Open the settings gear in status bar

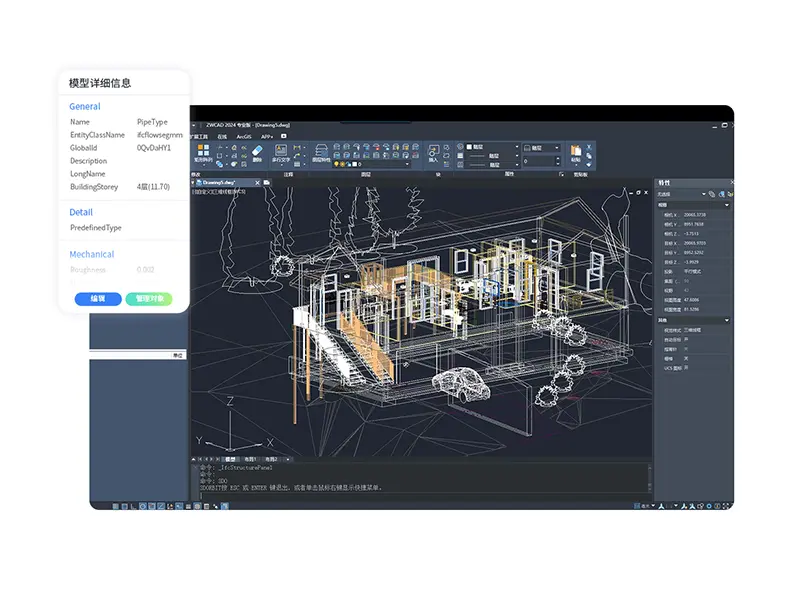click(x=709, y=506)
